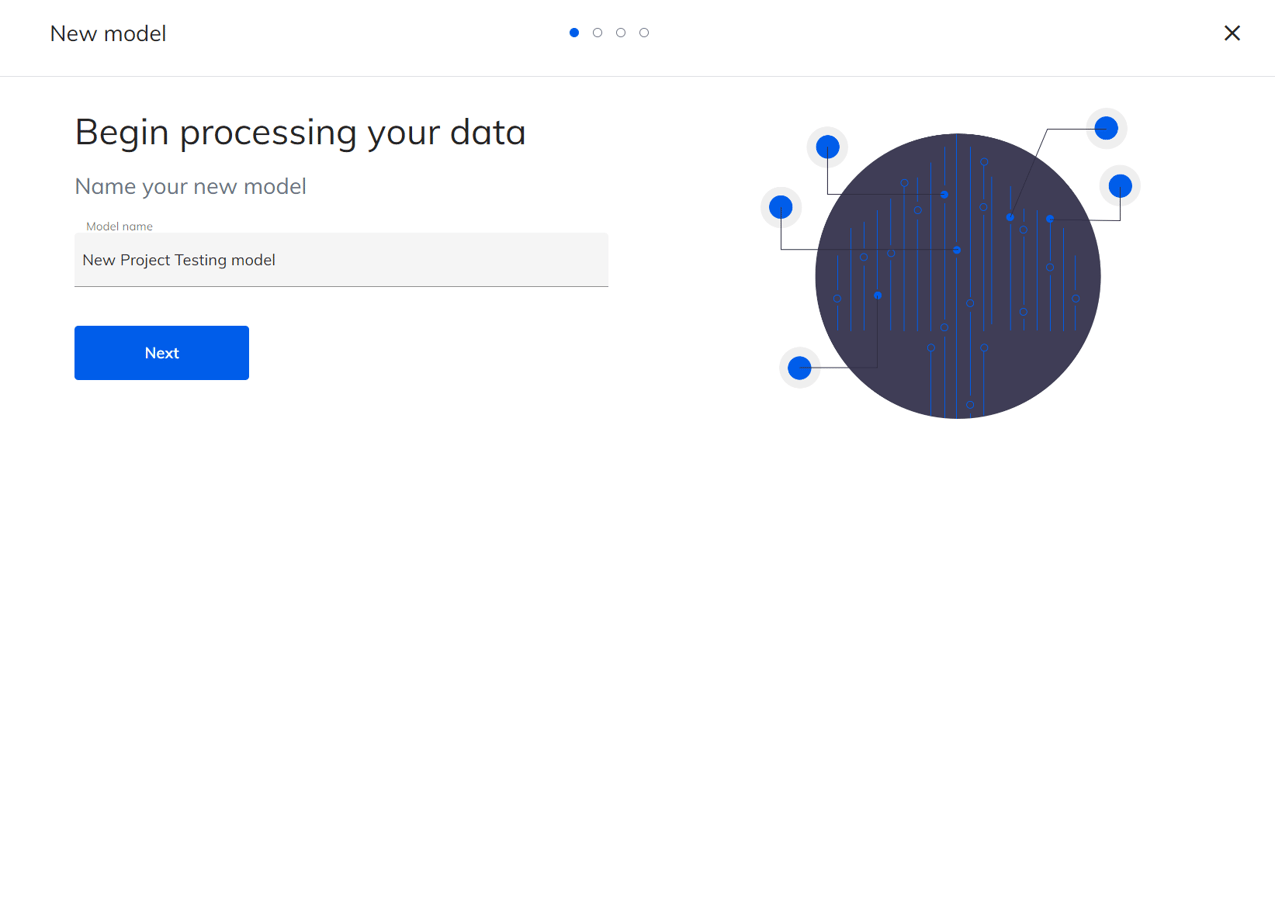The width and height of the screenshot is (1275, 923).
Task: Select the second step indicator dot
Action: pos(597,33)
